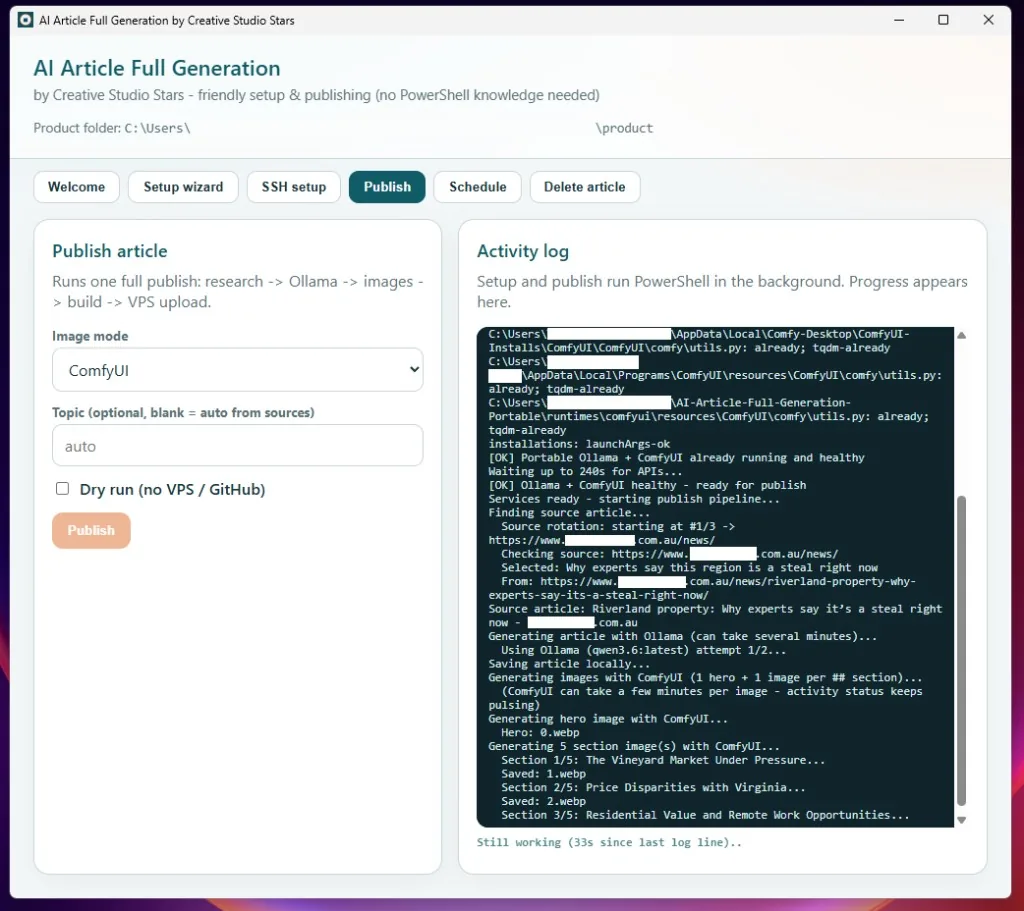Expand the Image mode ComfyUI dropdown
Viewport: 1024px width, 911px height.
(238, 370)
